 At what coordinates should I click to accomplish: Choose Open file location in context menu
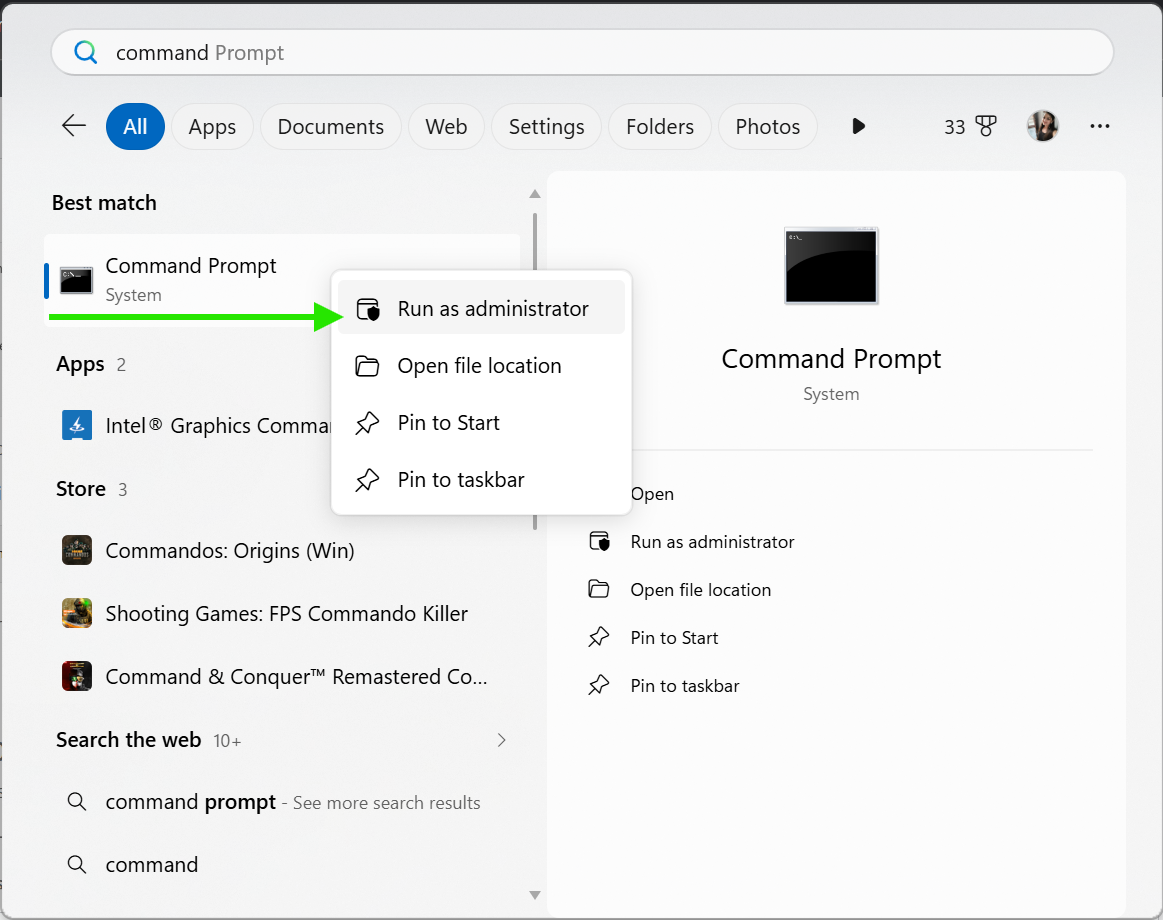481,366
